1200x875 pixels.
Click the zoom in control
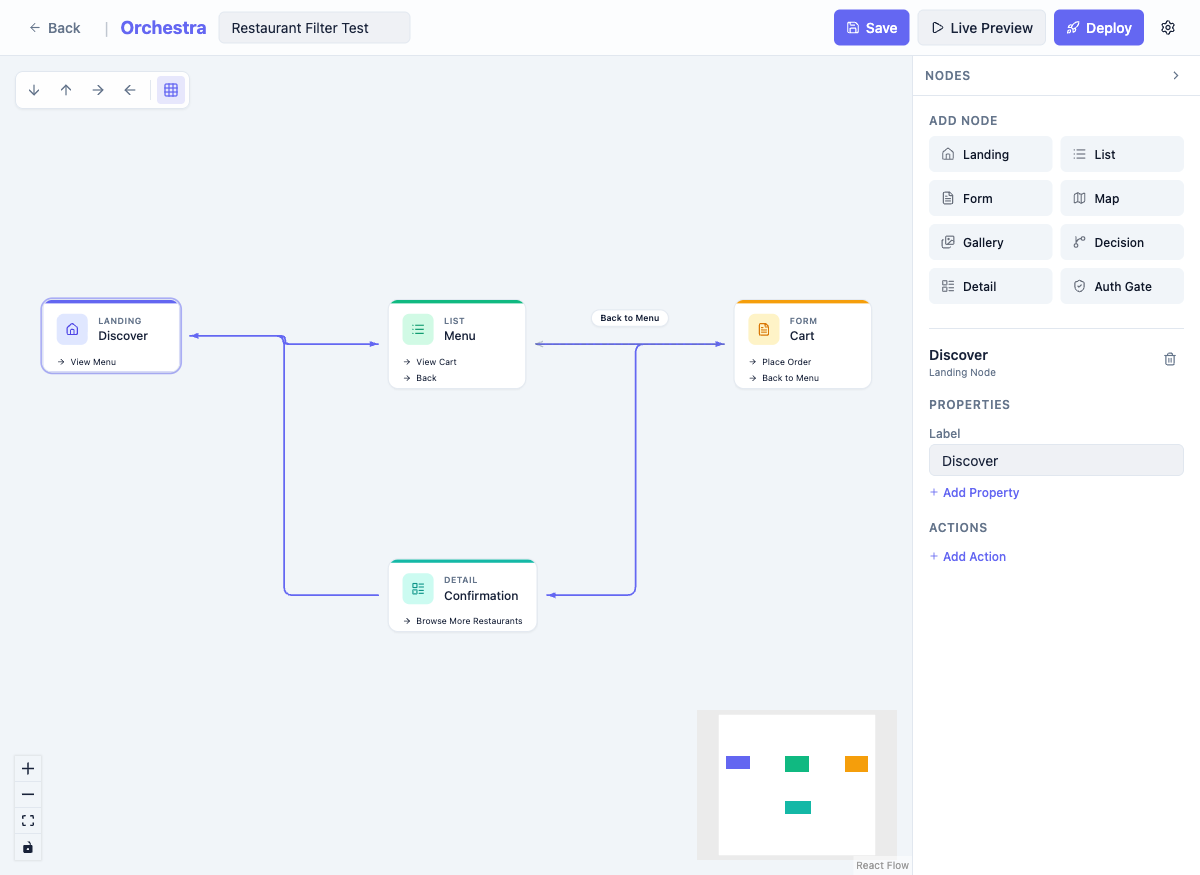pos(28,768)
